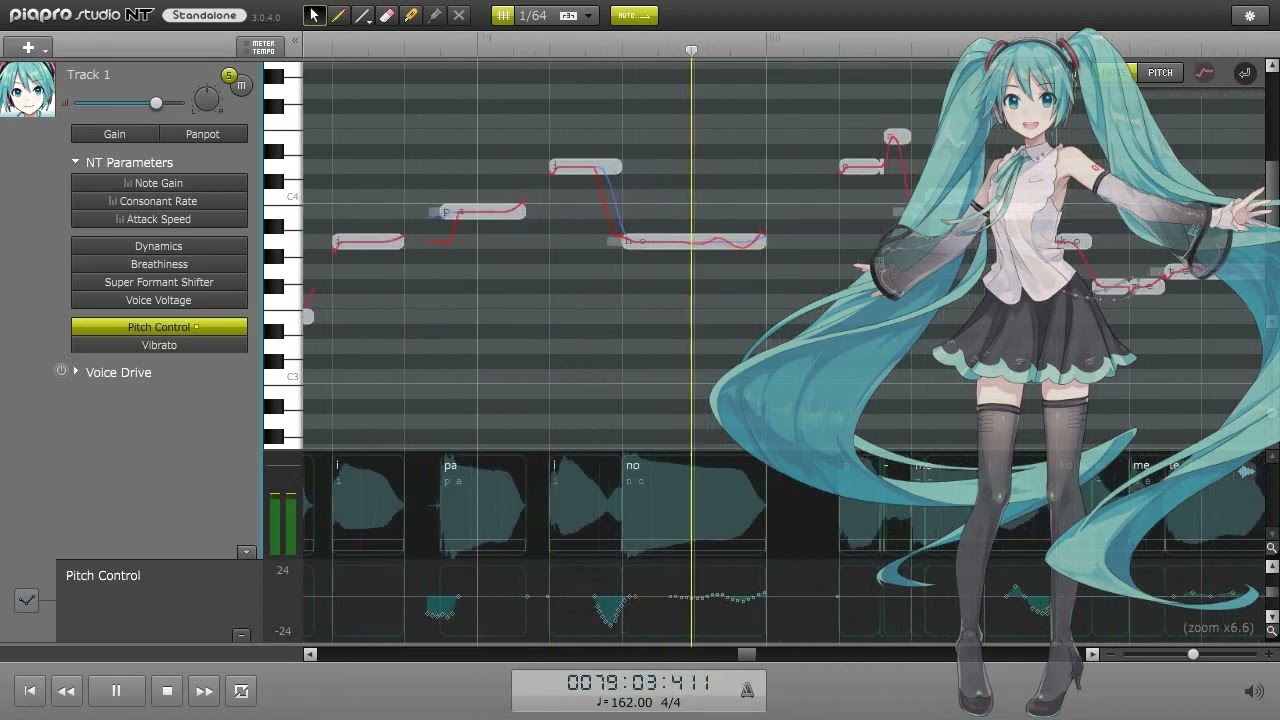Open the METER TEMPO panel
Image resolution: width=1280 pixels, height=720 pixels.
pyautogui.click(x=262, y=47)
